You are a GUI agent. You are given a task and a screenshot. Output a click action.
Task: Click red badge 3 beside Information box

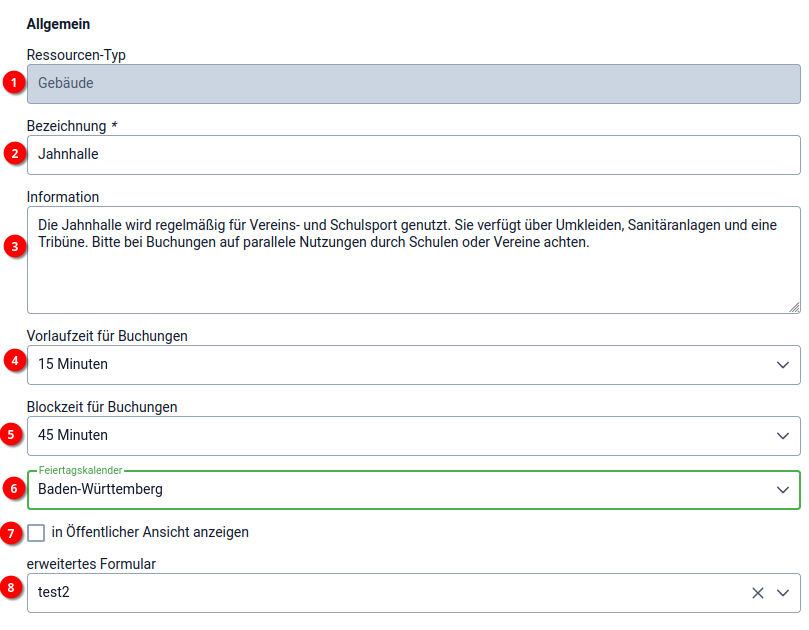[13, 247]
